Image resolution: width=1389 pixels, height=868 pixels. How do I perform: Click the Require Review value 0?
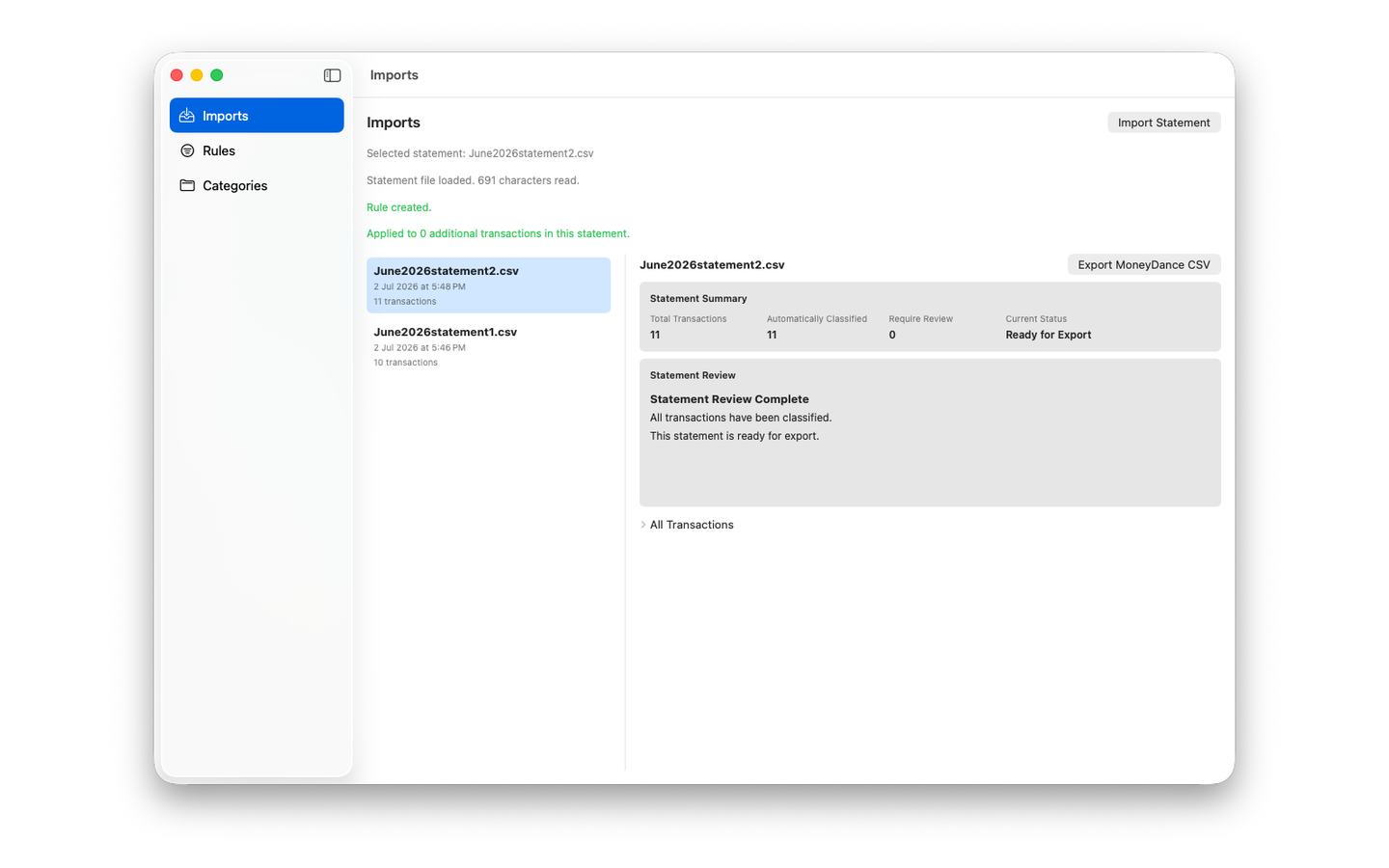pos(892,335)
